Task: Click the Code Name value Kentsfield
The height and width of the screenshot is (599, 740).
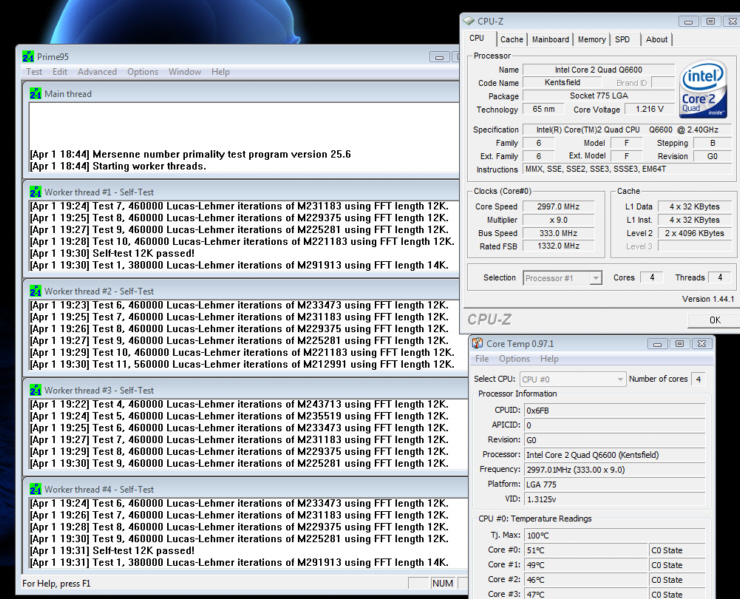Action: click(562, 83)
